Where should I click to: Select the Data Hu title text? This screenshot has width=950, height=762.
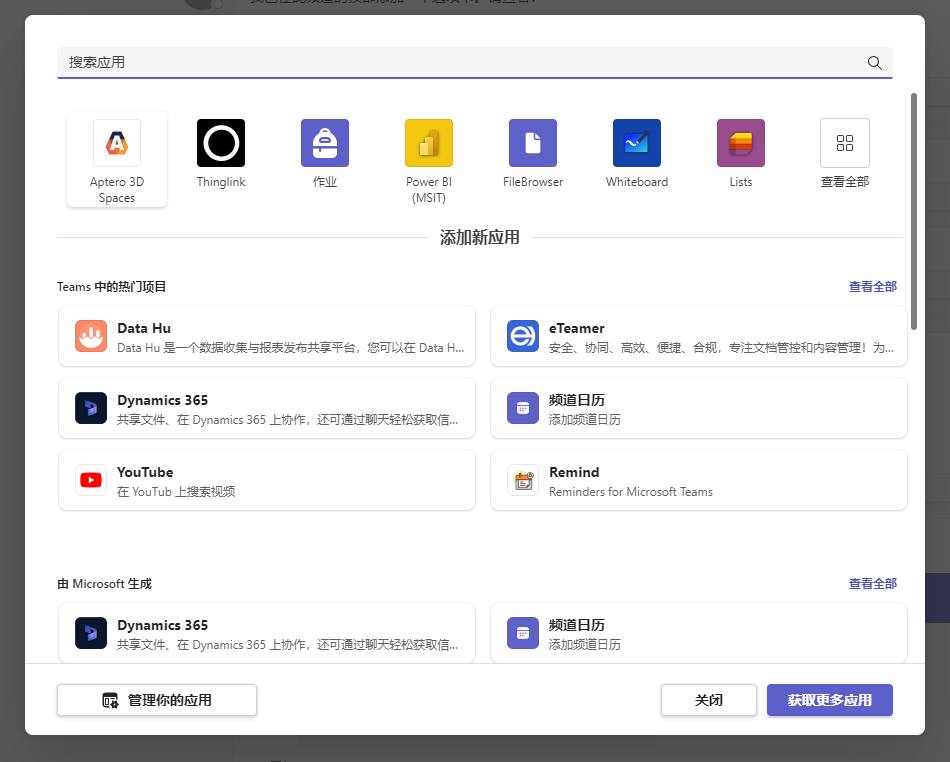[x=144, y=328]
